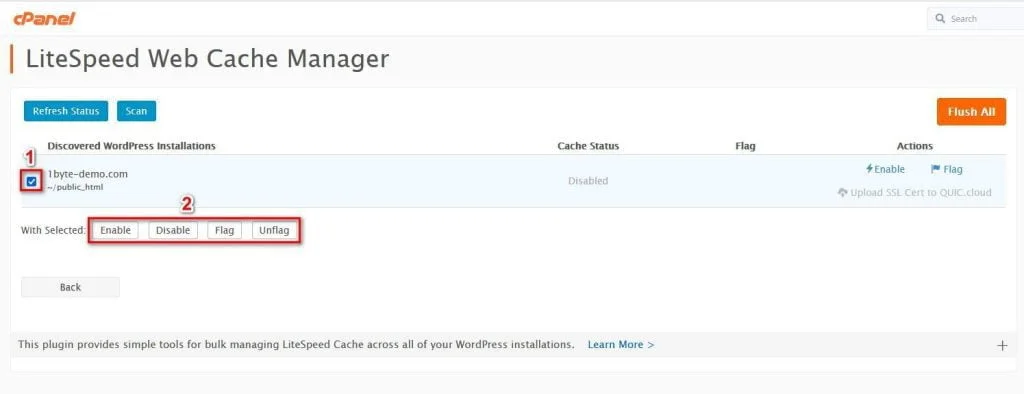Expand the plugin info with plus icon

pyautogui.click(x=1003, y=346)
